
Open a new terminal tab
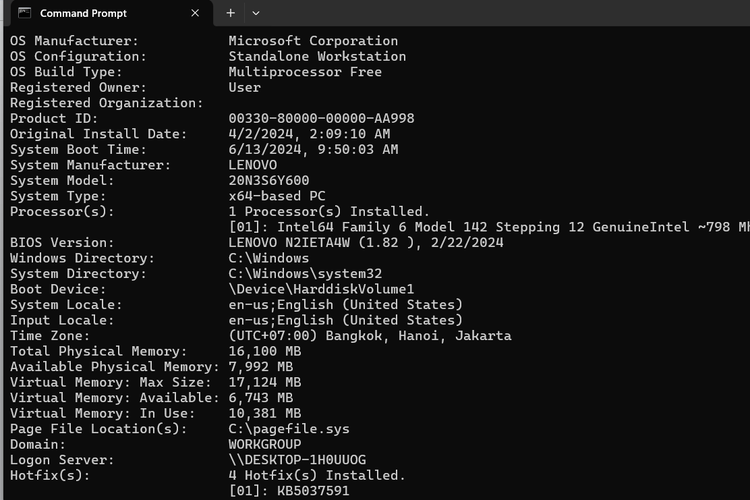(x=230, y=13)
